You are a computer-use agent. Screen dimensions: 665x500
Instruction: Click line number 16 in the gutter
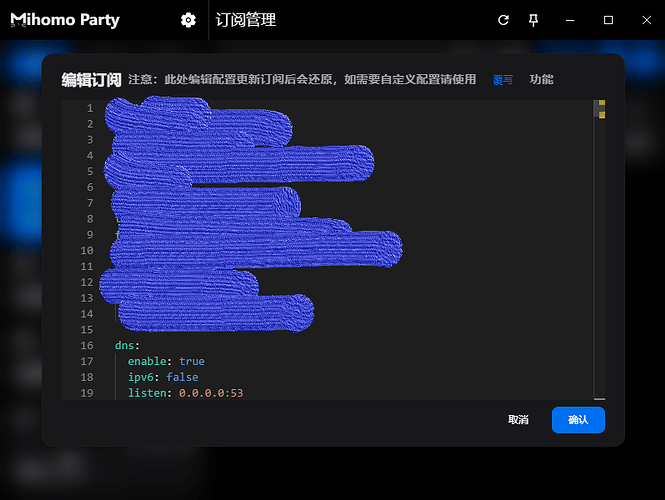[87, 345]
